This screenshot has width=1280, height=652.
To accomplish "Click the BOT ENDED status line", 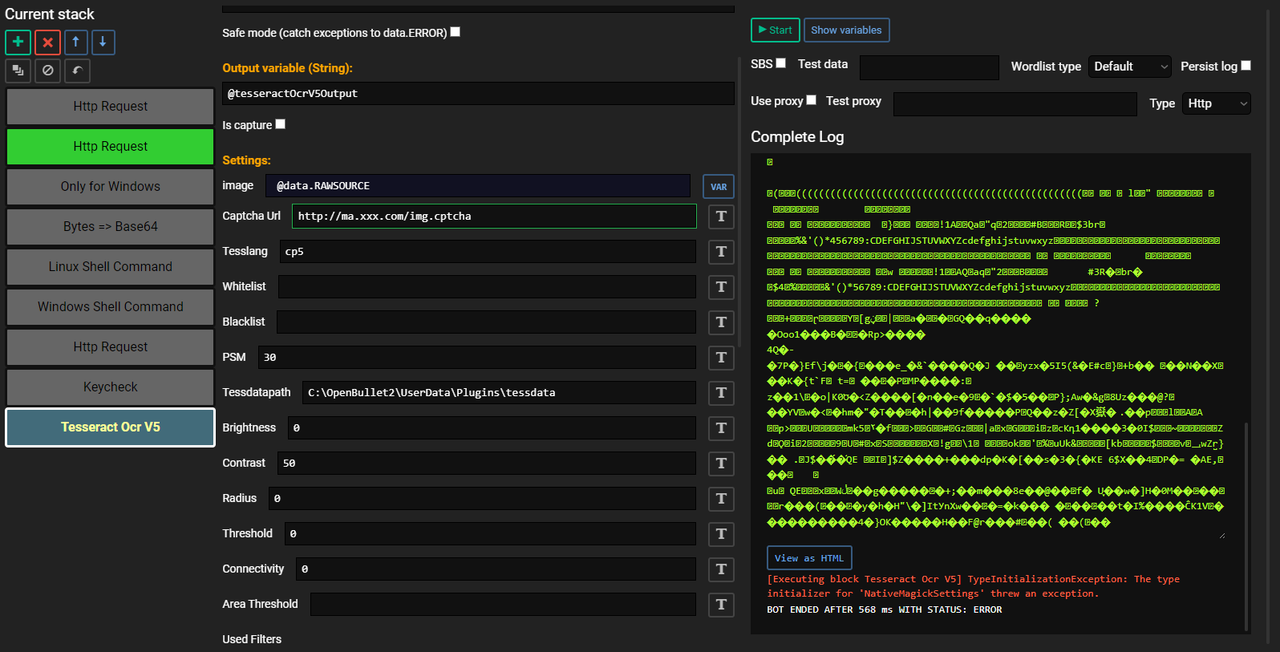I will coord(884,609).
